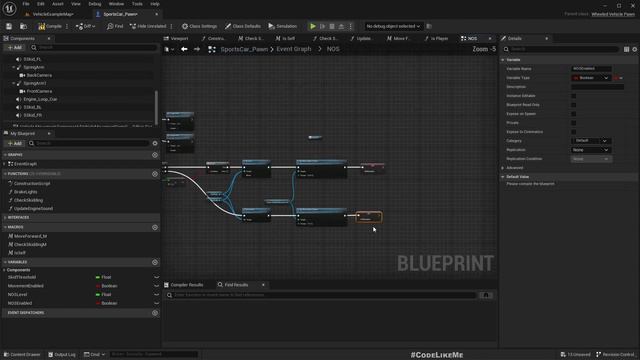Toggle visibility of NOSEnabled variable

156,303
